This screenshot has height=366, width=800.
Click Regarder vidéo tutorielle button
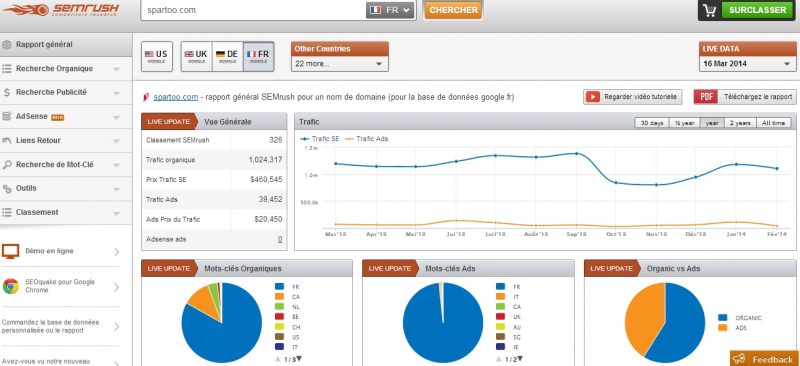(x=633, y=97)
